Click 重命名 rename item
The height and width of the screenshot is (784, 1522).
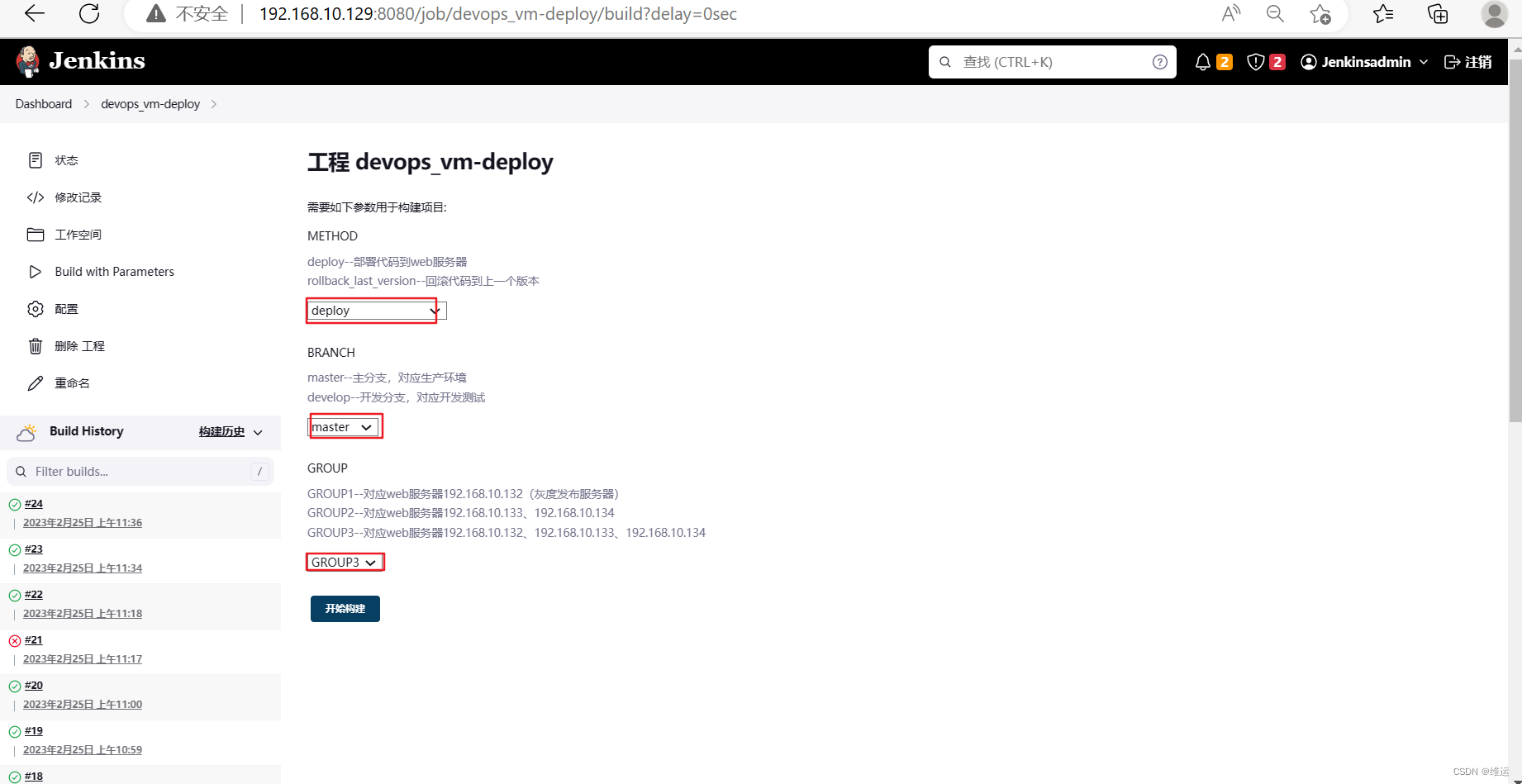point(72,383)
